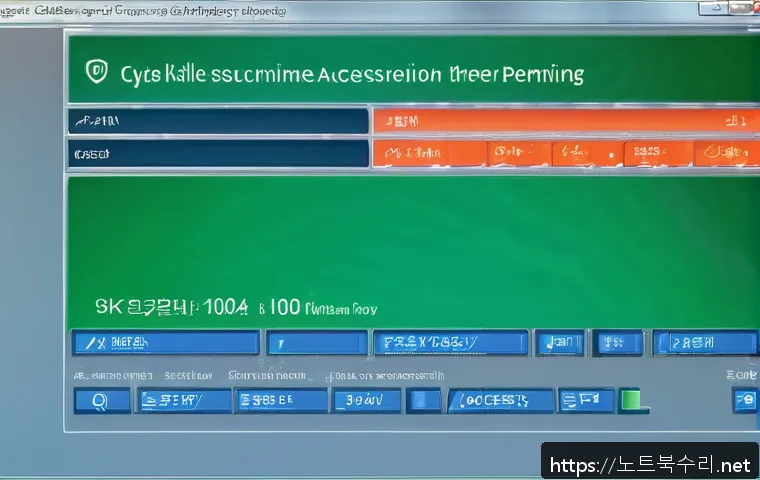Image resolution: width=760 pixels, height=480 pixels.
Task: Open the https://노트북수리.net link
Action: (650, 464)
